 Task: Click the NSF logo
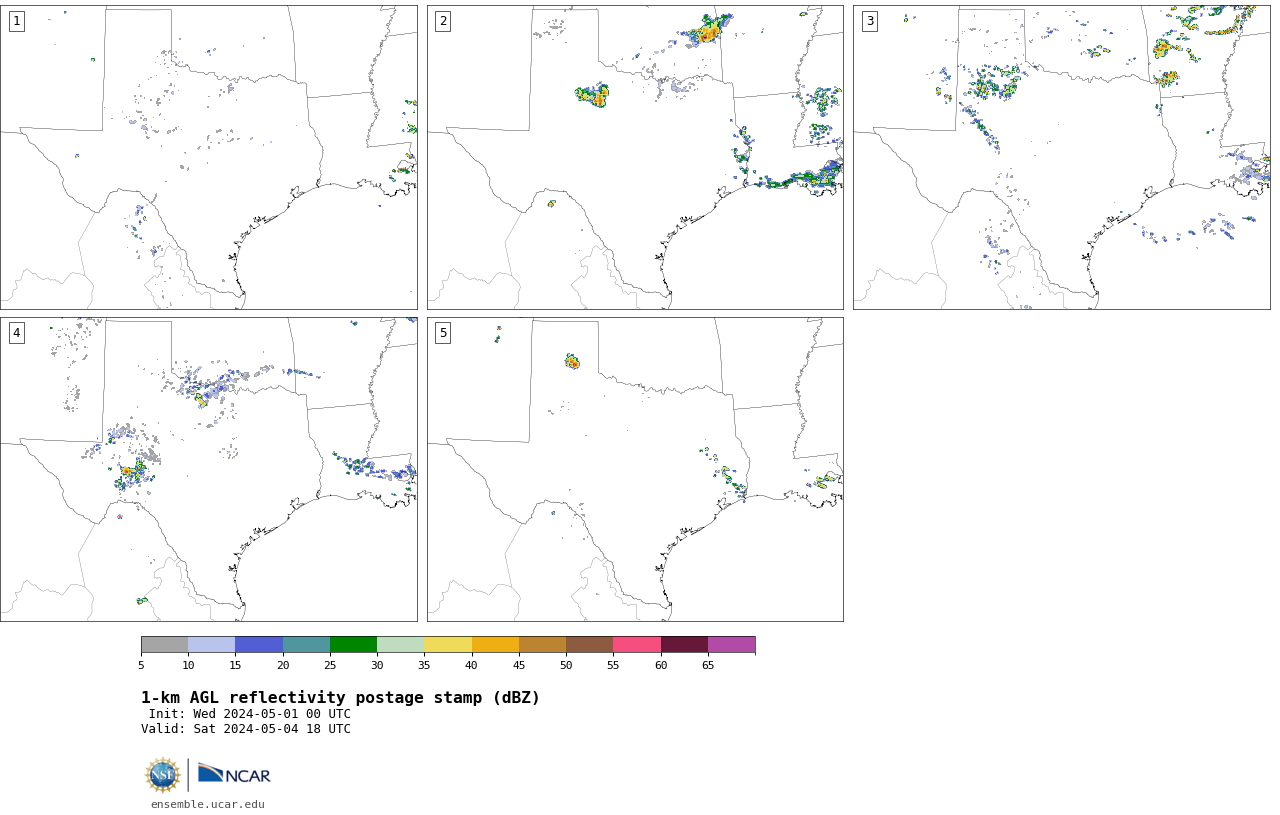[163, 775]
